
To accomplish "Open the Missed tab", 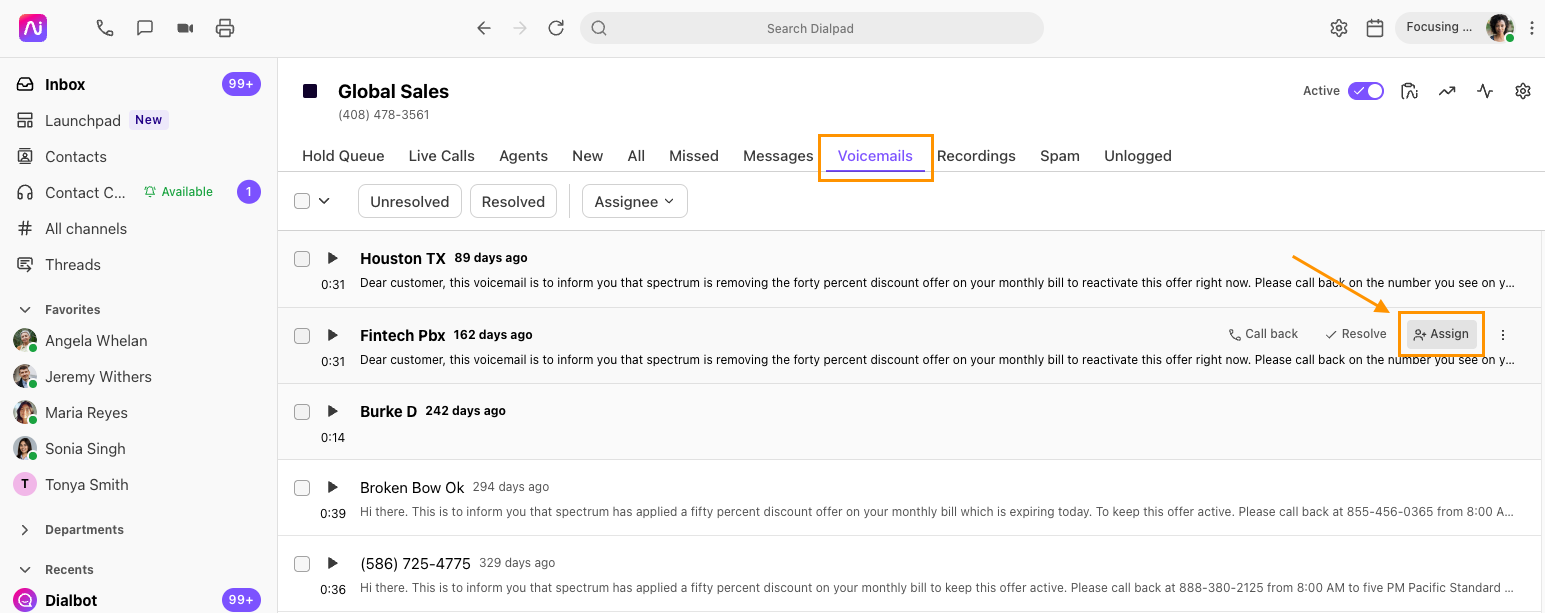I will pyautogui.click(x=694, y=156).
